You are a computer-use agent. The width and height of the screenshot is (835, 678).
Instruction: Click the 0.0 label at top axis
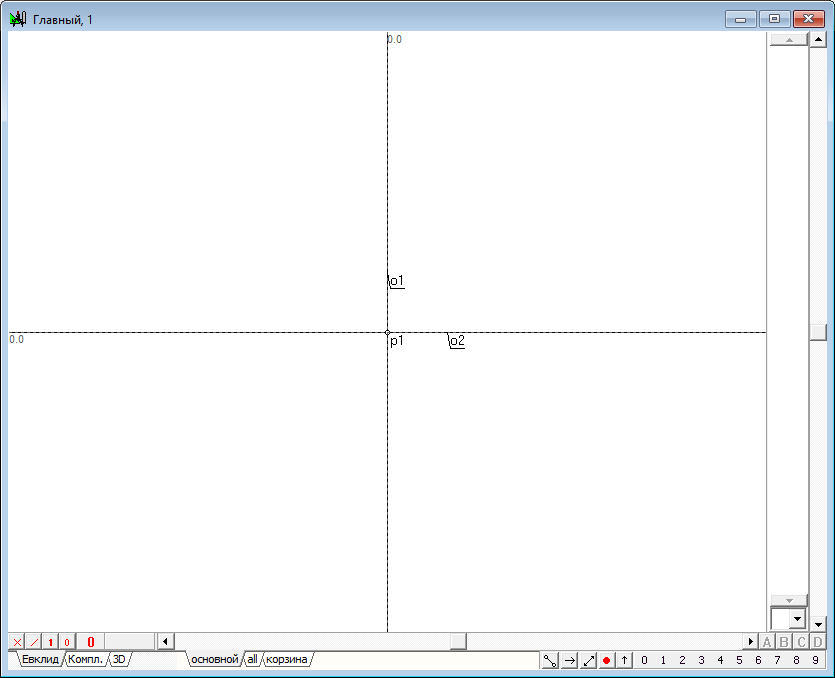395,39
